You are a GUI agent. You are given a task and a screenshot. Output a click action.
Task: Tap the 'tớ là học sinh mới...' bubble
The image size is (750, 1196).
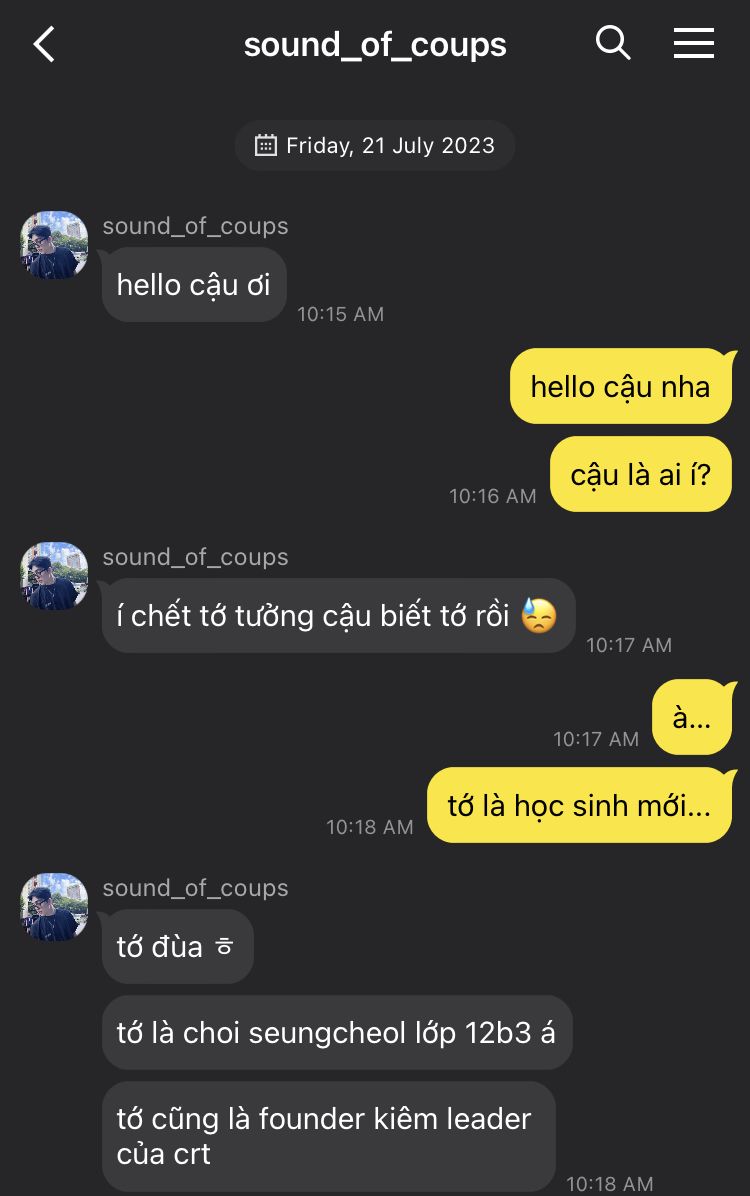pyautogui.click(x=579, y=805)
